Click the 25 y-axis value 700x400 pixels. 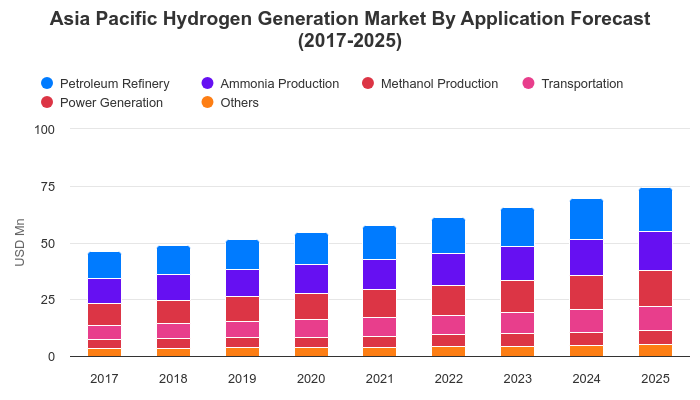[48, 300]
